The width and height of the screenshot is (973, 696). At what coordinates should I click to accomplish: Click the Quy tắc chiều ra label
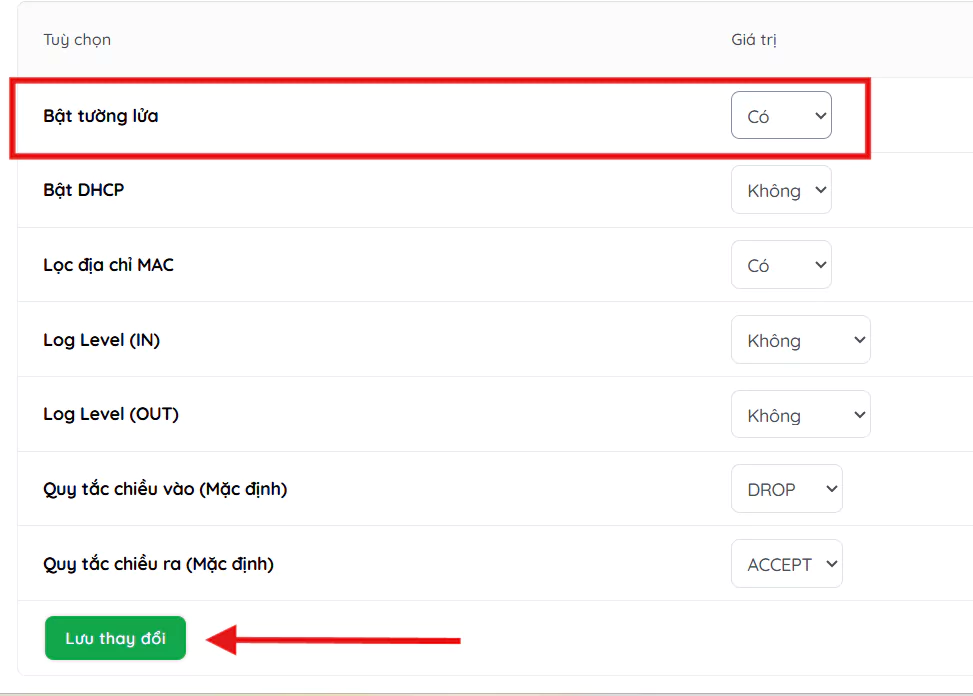coord(158,564)
